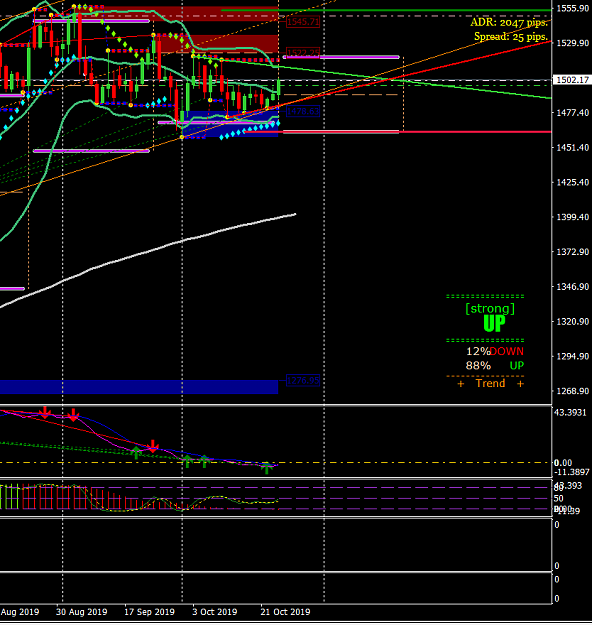Screen dimensions: 592x625
Task: Click the big green UP trend indicator
Action: tap(494, 323)
